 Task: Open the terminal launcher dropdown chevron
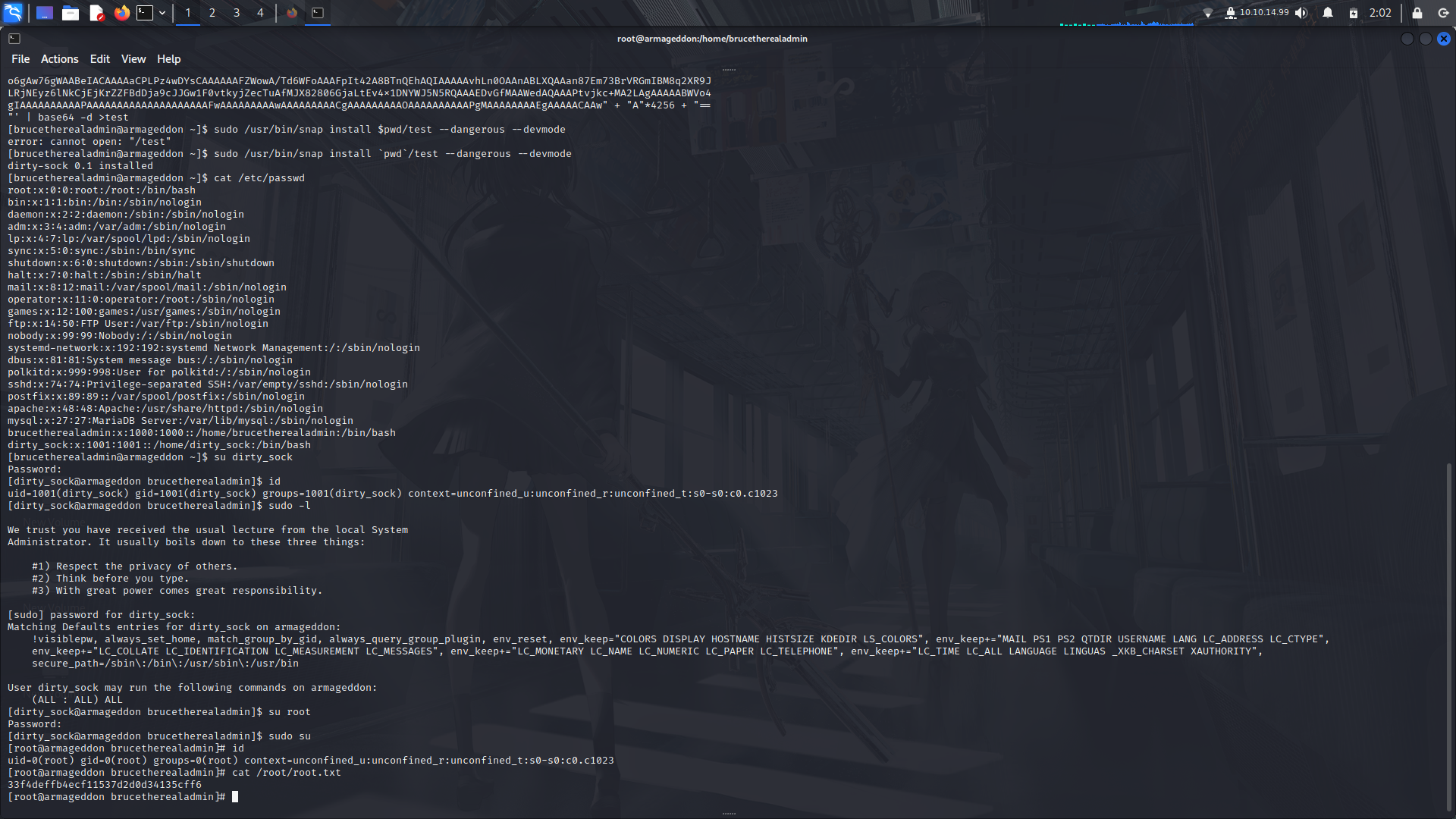coord(162,13)
